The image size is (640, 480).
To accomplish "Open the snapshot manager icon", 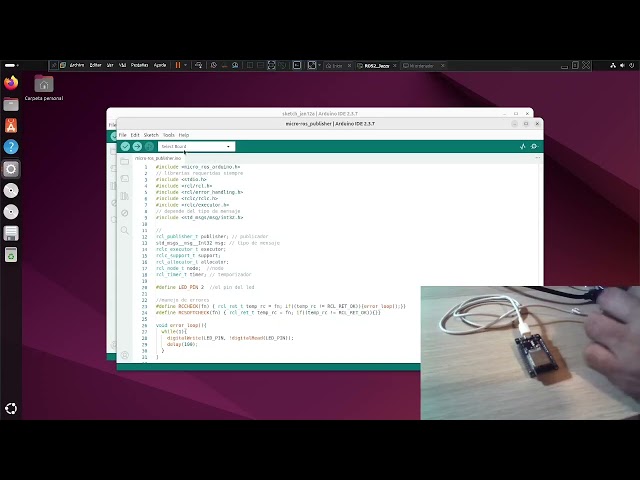I will tap(235, 65).
